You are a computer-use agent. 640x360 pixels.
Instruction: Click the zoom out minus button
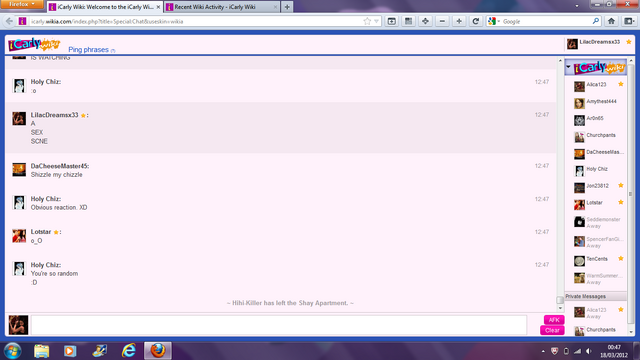click(x=442, y=21)
